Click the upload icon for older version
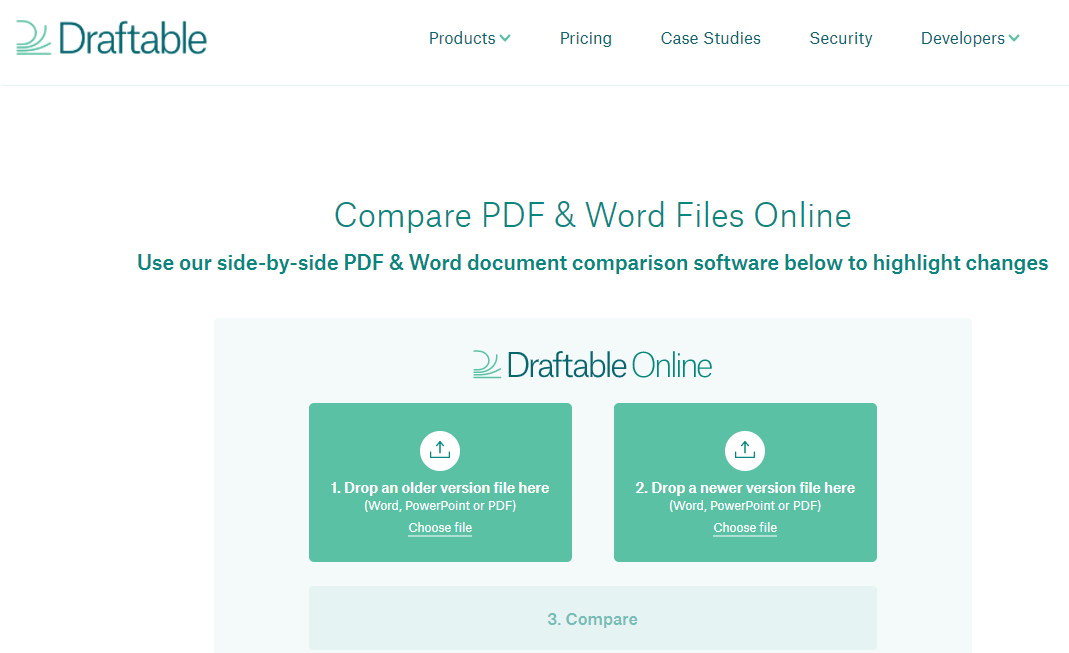This screenshot has height=653, width=1069. click(440, 450)
